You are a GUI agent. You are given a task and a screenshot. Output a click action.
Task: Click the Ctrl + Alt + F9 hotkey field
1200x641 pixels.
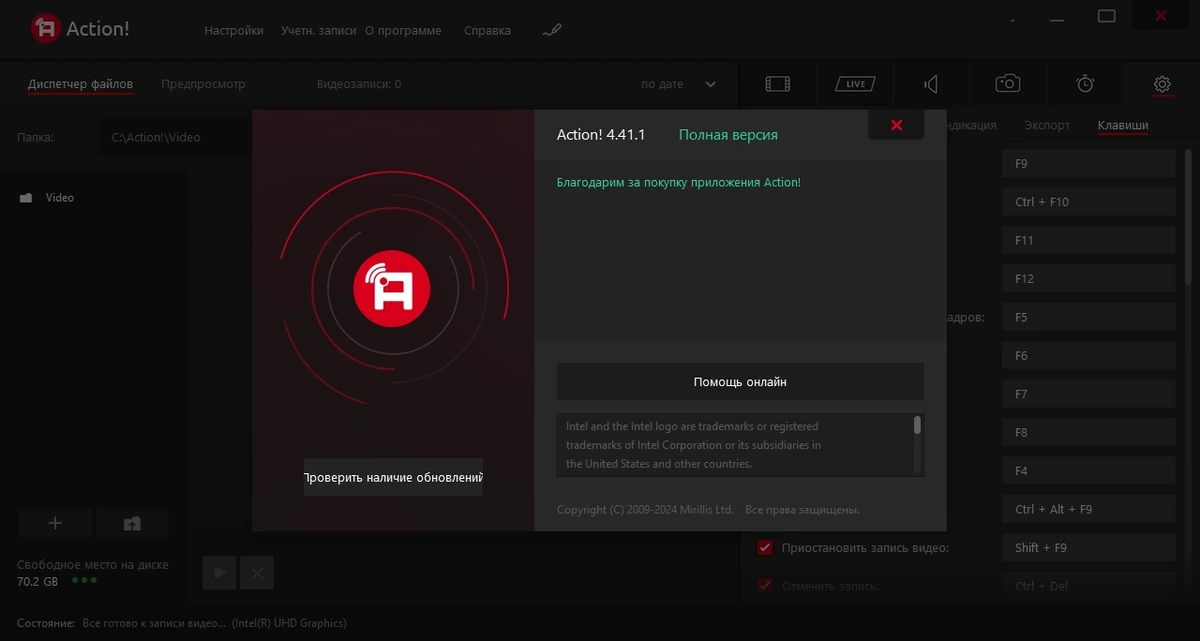coord(1089,509)
